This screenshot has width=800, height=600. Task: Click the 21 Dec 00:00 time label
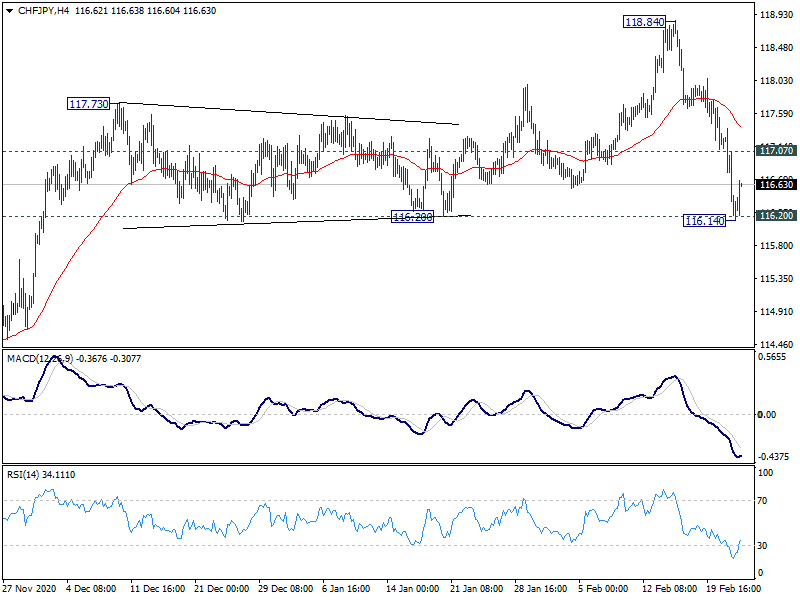(x=221, y=589)
